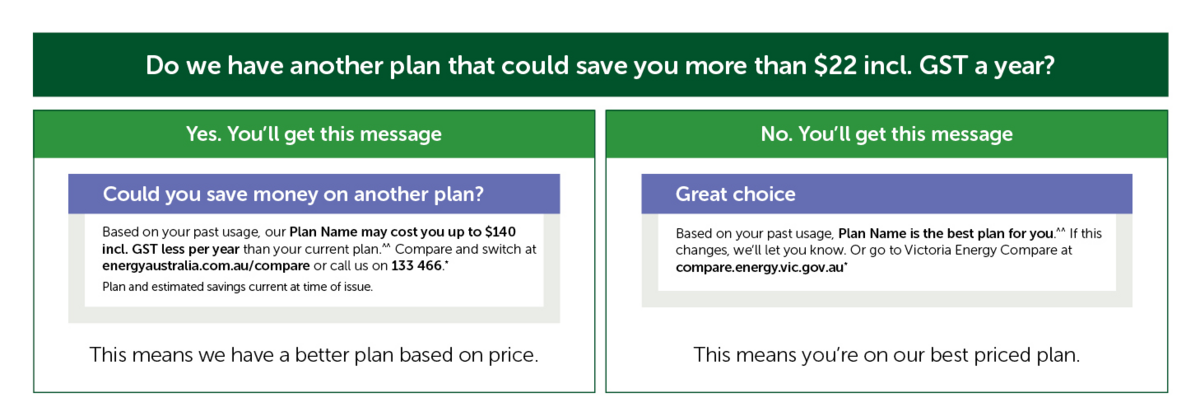Click 'Based on your past usage' in left message
Screen dimensions: 1200x412
coord(181,231)
